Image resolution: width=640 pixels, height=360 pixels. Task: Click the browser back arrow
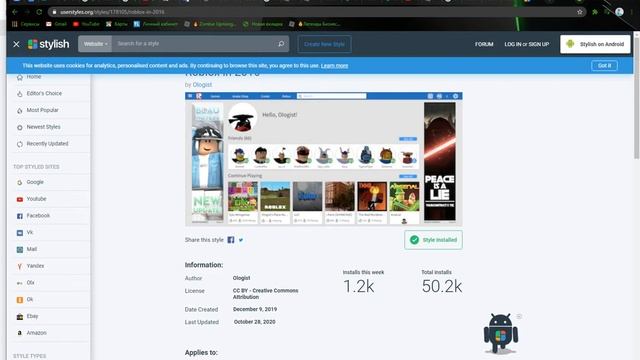tap(15, 12)
